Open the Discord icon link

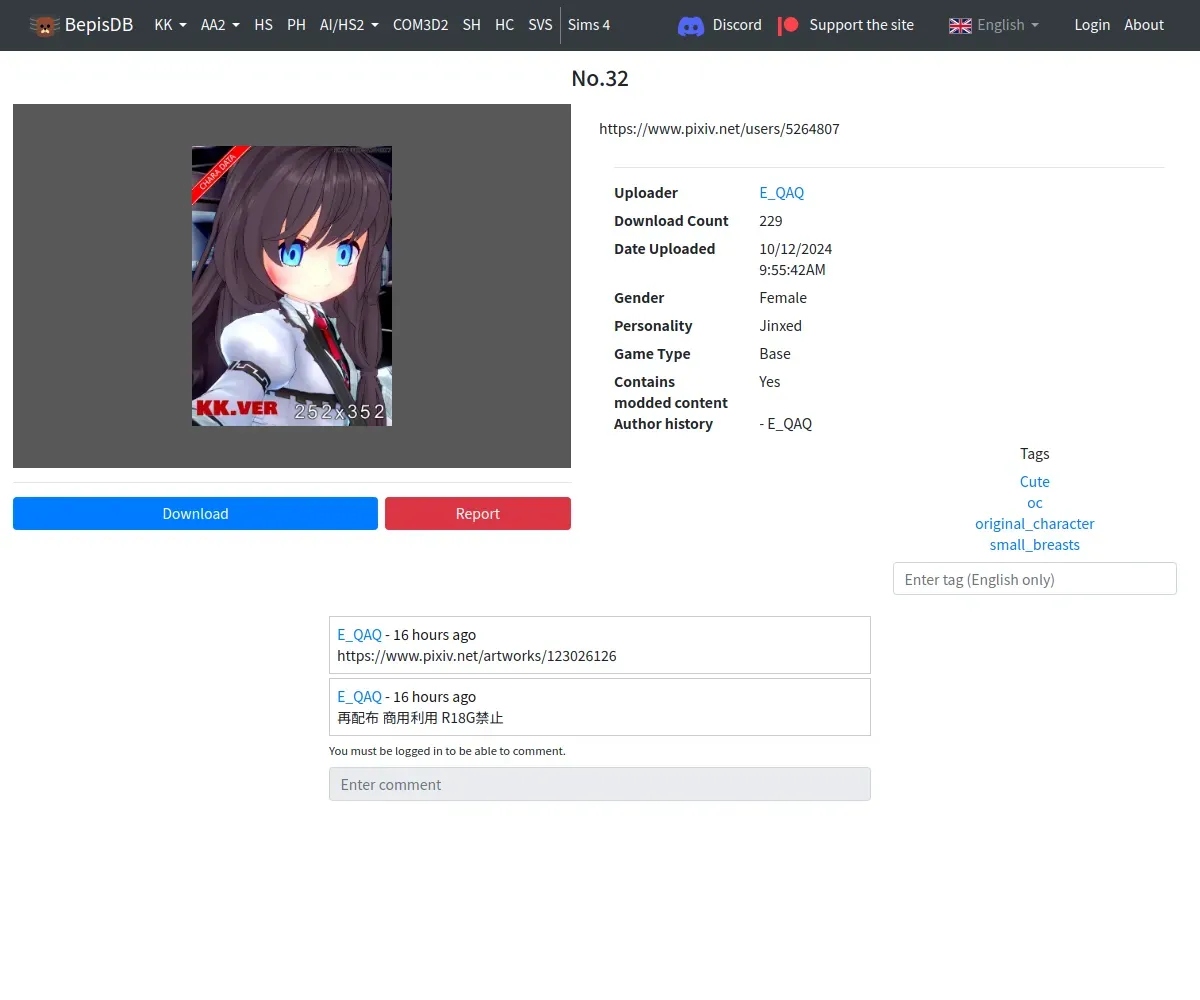coord(691,25)
